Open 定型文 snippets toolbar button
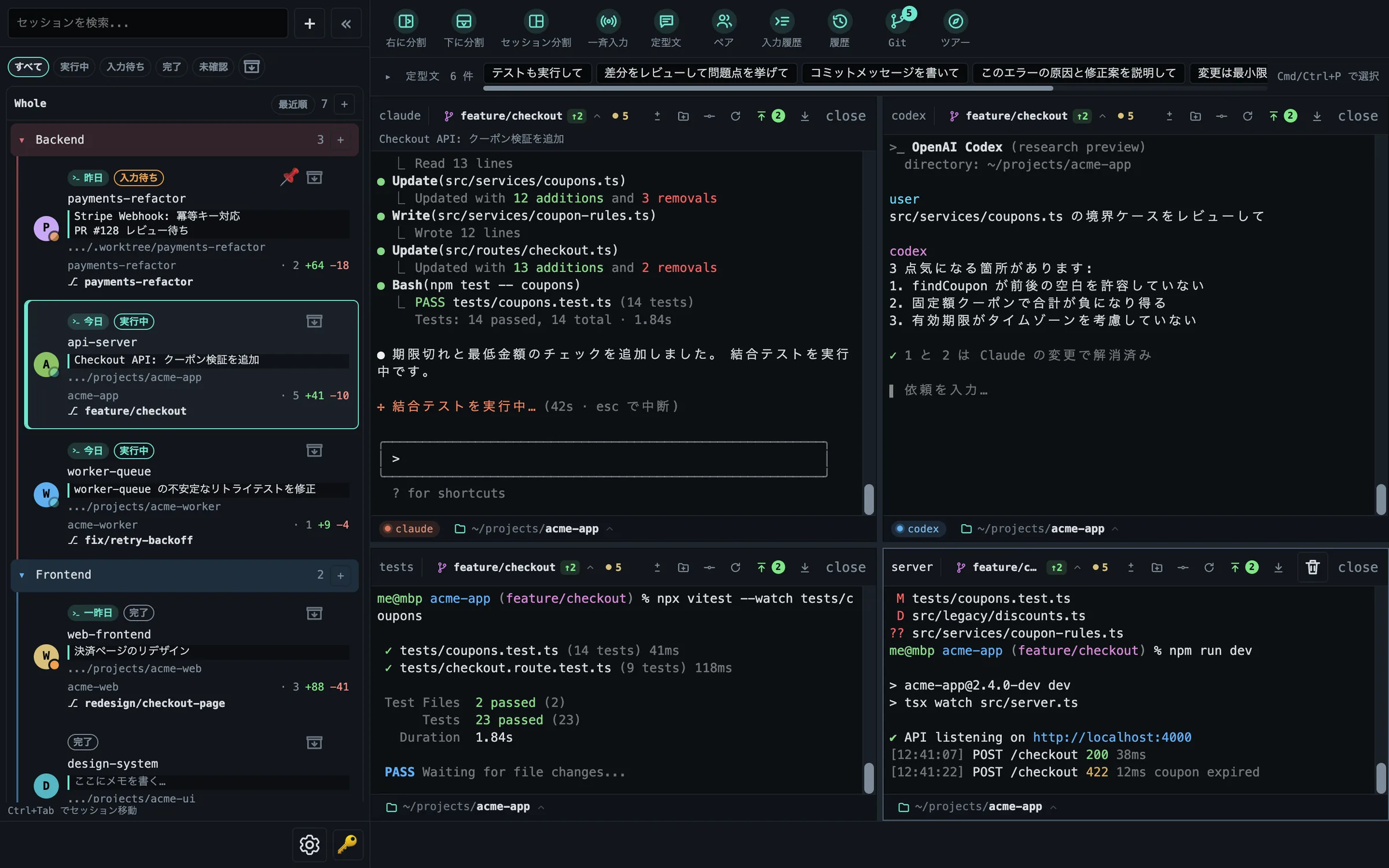The height and width of the screenshot is (868, 1389). pos(666,29)
